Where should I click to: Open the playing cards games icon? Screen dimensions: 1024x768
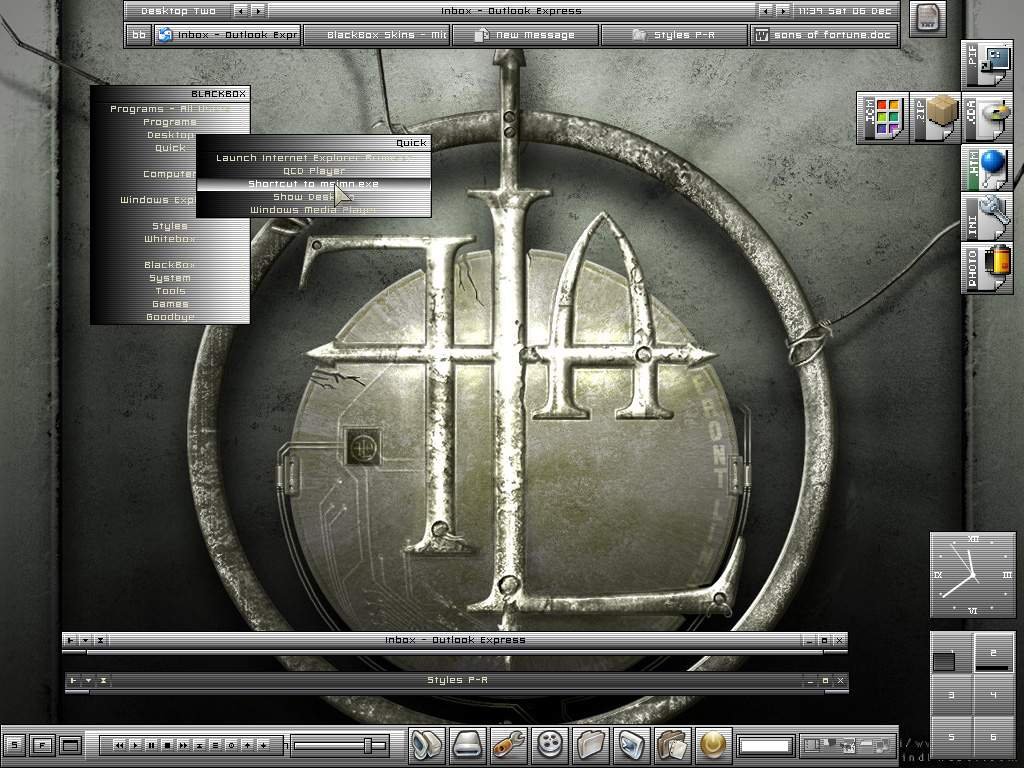pyautogui.click(x=673, y=744)
